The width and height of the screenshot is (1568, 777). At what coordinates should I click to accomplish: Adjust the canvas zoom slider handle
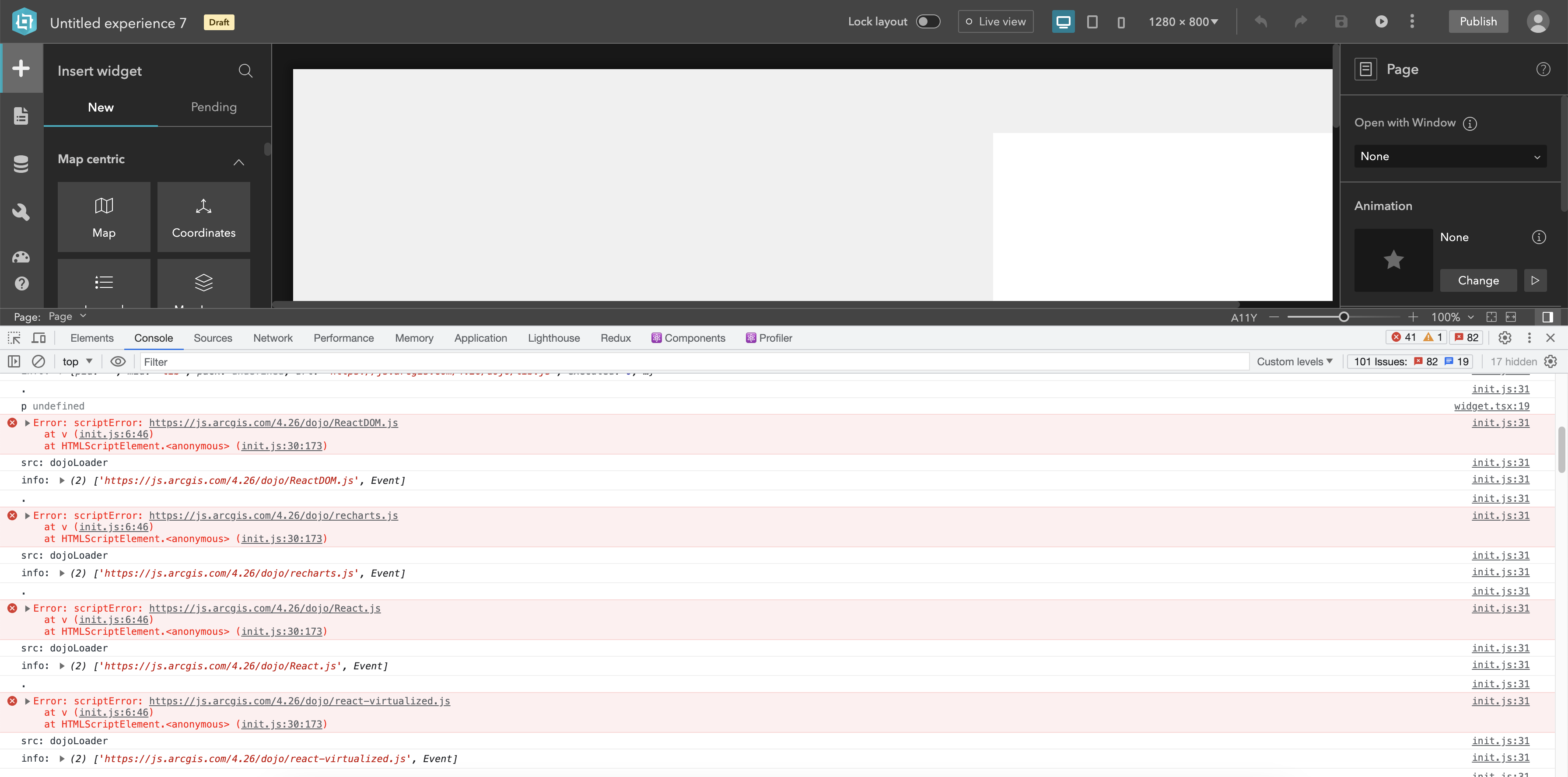pyautogui.click(x=1344, y=317)
